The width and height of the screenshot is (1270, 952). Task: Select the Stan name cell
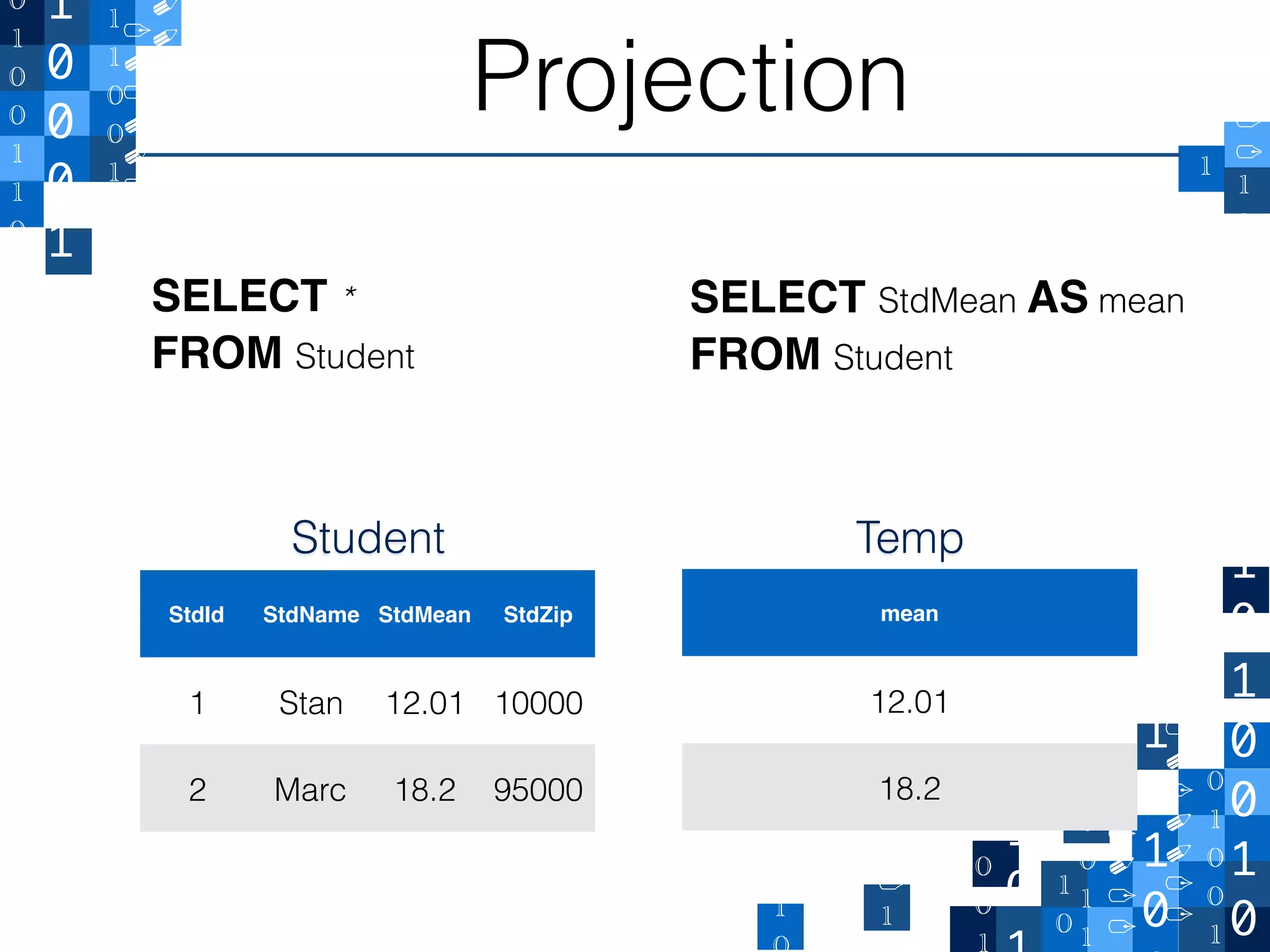[311, 703]
